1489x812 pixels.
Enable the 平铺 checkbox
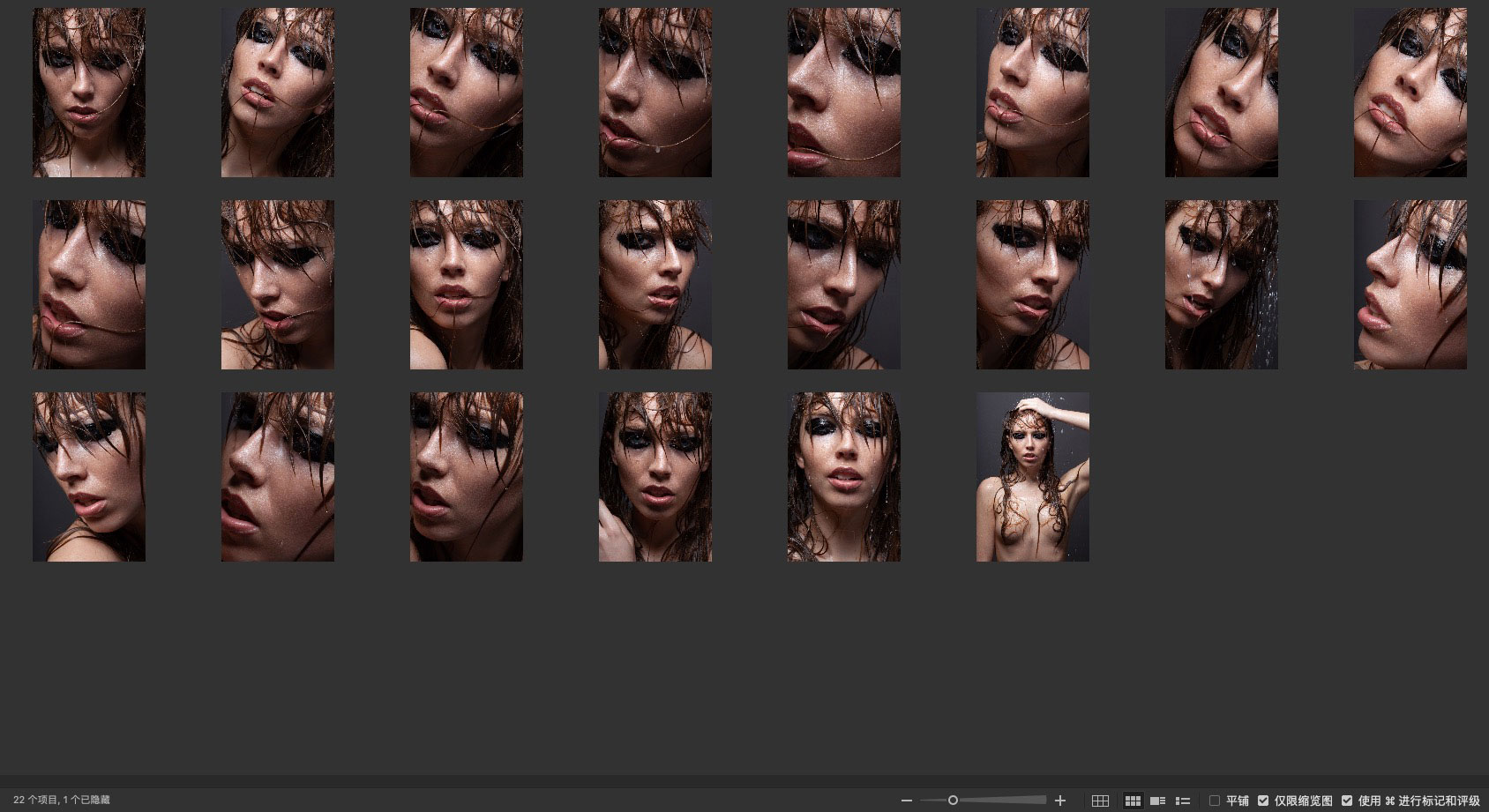click(x=1215, y=801)
